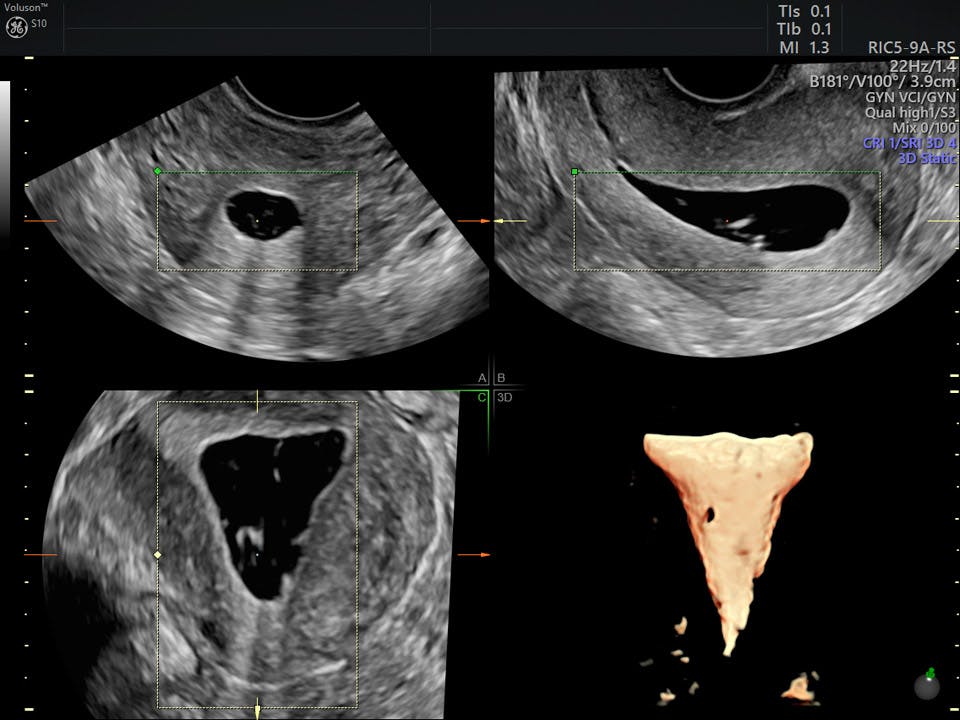Select green diamond ROI handle in plane A
Screen dimensions: 960x720
point(158,171)
